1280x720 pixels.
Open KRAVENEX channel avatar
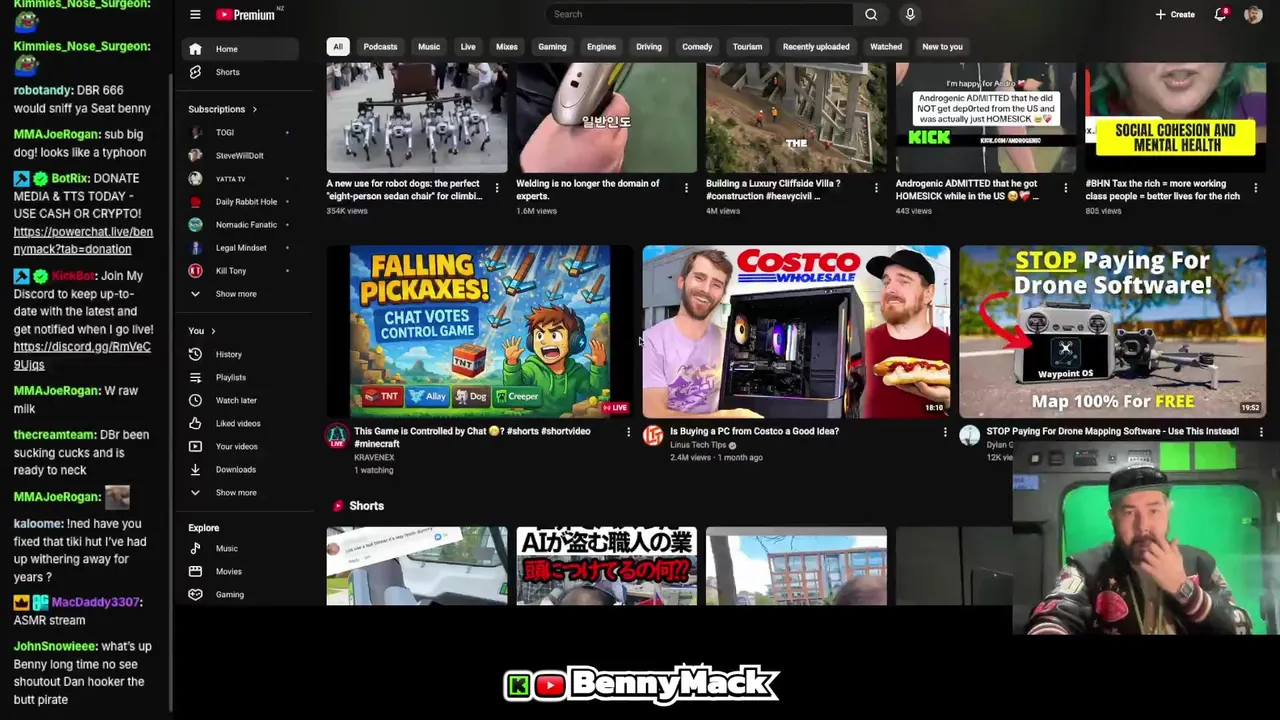[x=337, y=436]
